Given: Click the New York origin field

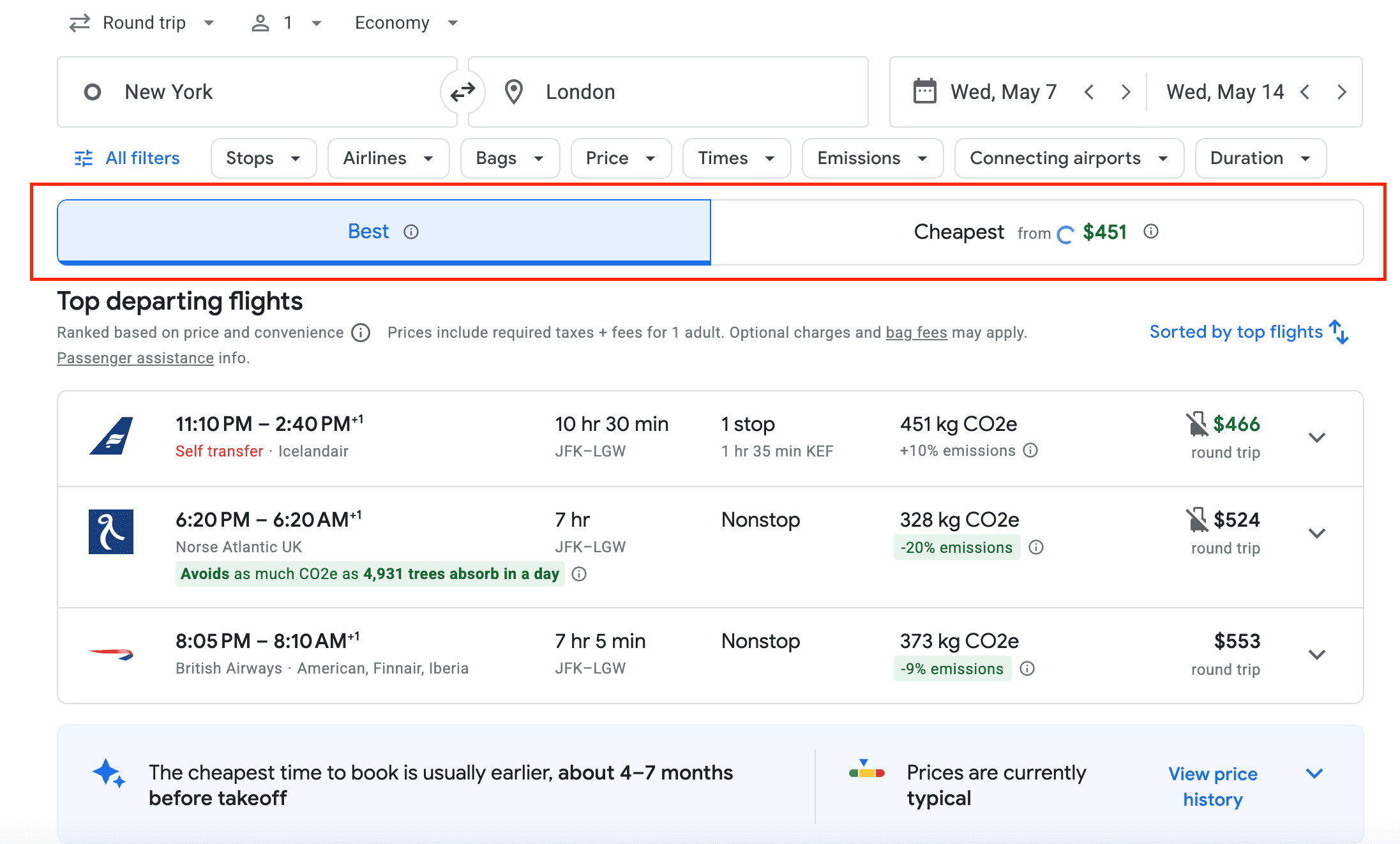Looking at the screenshot, I should pyautogui.click(x=257, y=92).
